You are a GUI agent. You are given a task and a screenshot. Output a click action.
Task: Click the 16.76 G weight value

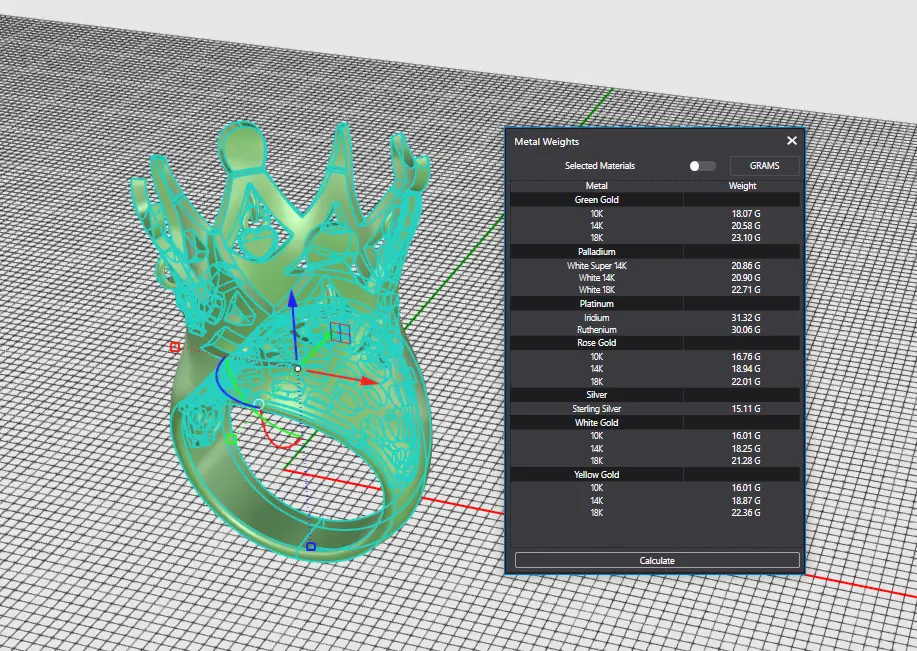(746, 356)
